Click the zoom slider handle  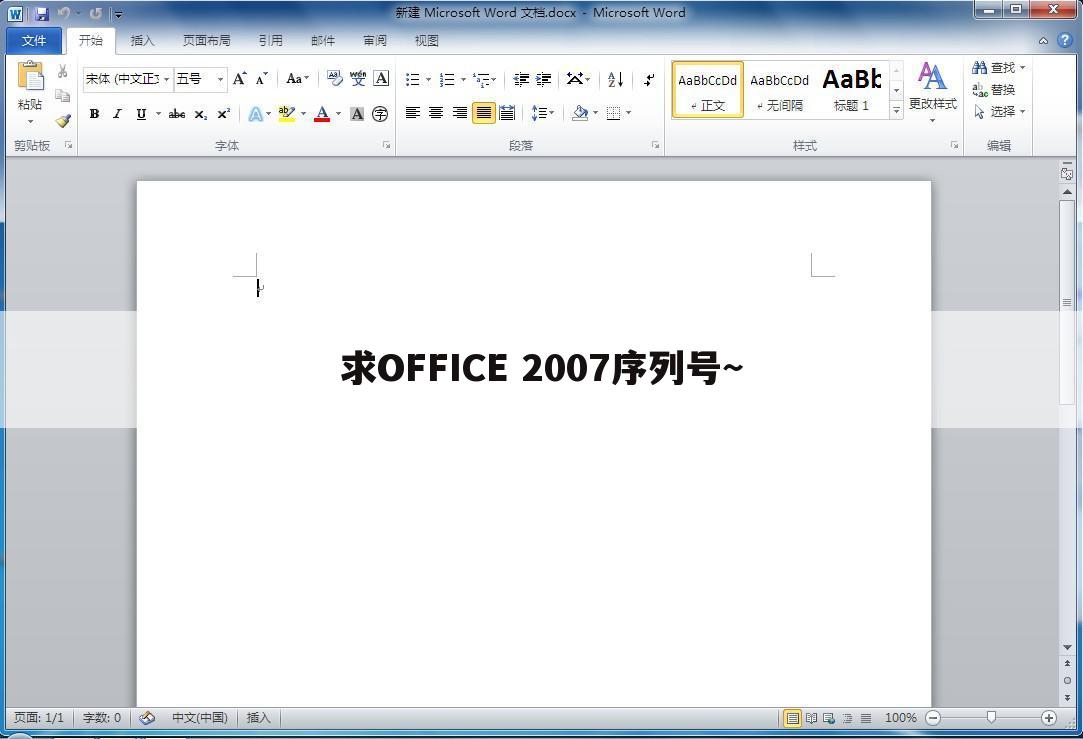click(x=991, y=718)
